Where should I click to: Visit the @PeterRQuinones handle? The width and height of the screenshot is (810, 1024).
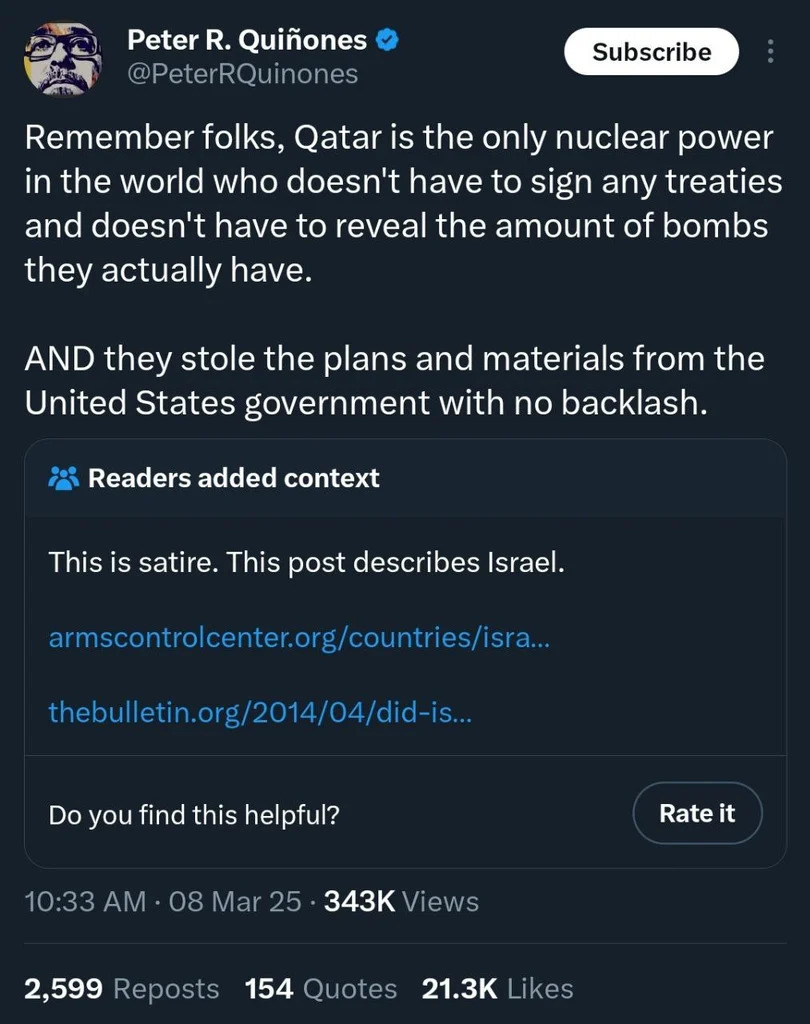pos(242,74)
